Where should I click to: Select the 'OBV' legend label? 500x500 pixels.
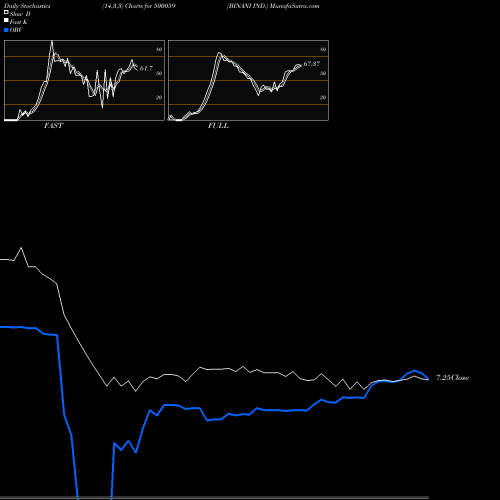[x=16, y=30]
